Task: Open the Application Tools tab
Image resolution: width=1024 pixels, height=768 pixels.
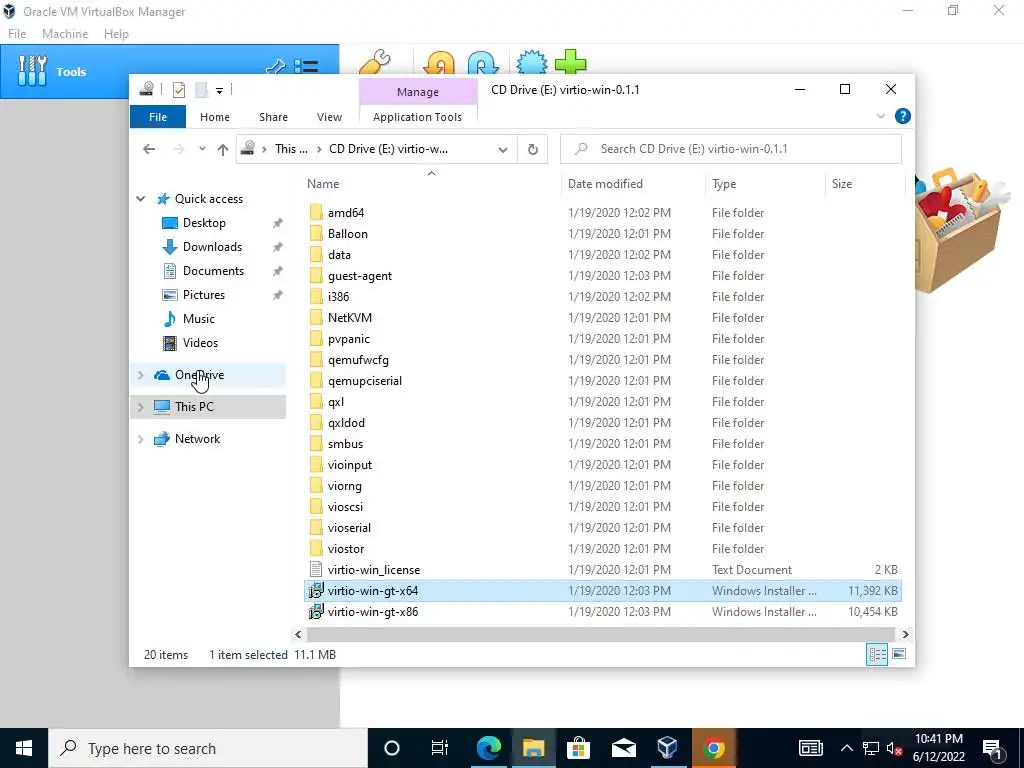Action: (x=417, y=117)
